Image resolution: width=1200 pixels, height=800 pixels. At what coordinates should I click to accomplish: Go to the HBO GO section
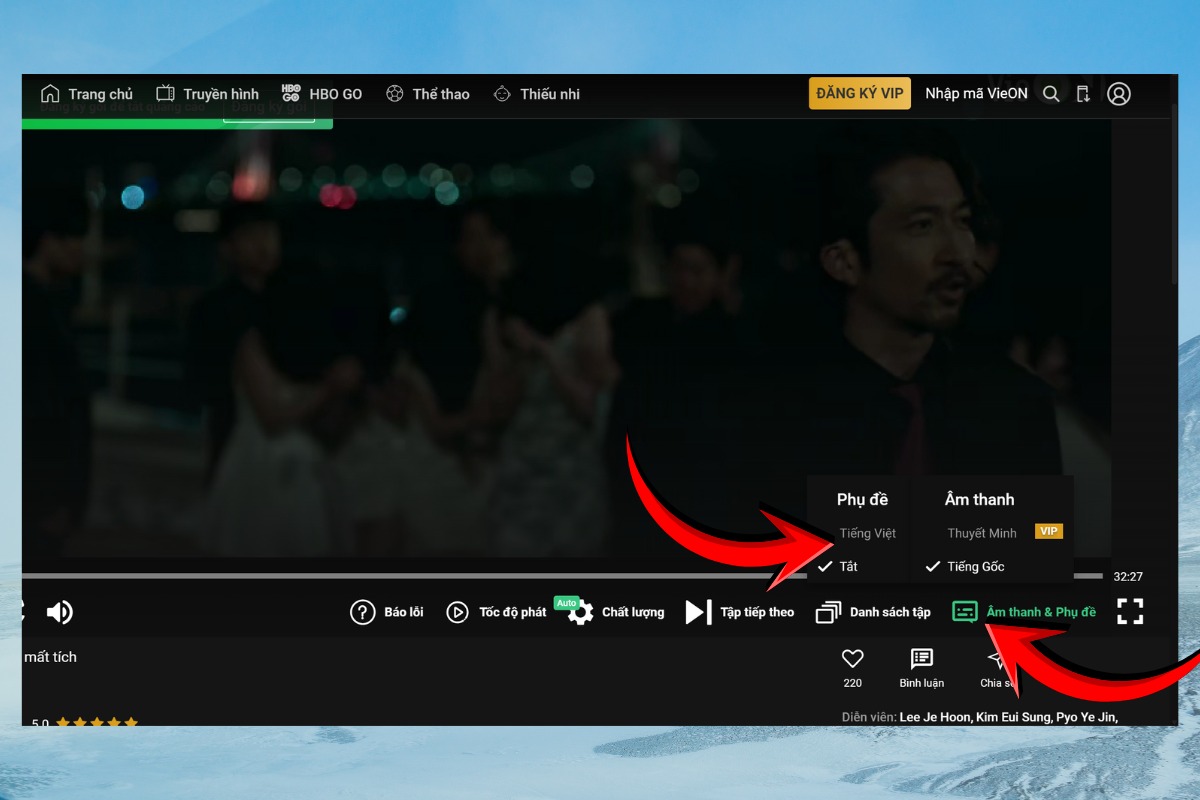(x=324, y=93)
